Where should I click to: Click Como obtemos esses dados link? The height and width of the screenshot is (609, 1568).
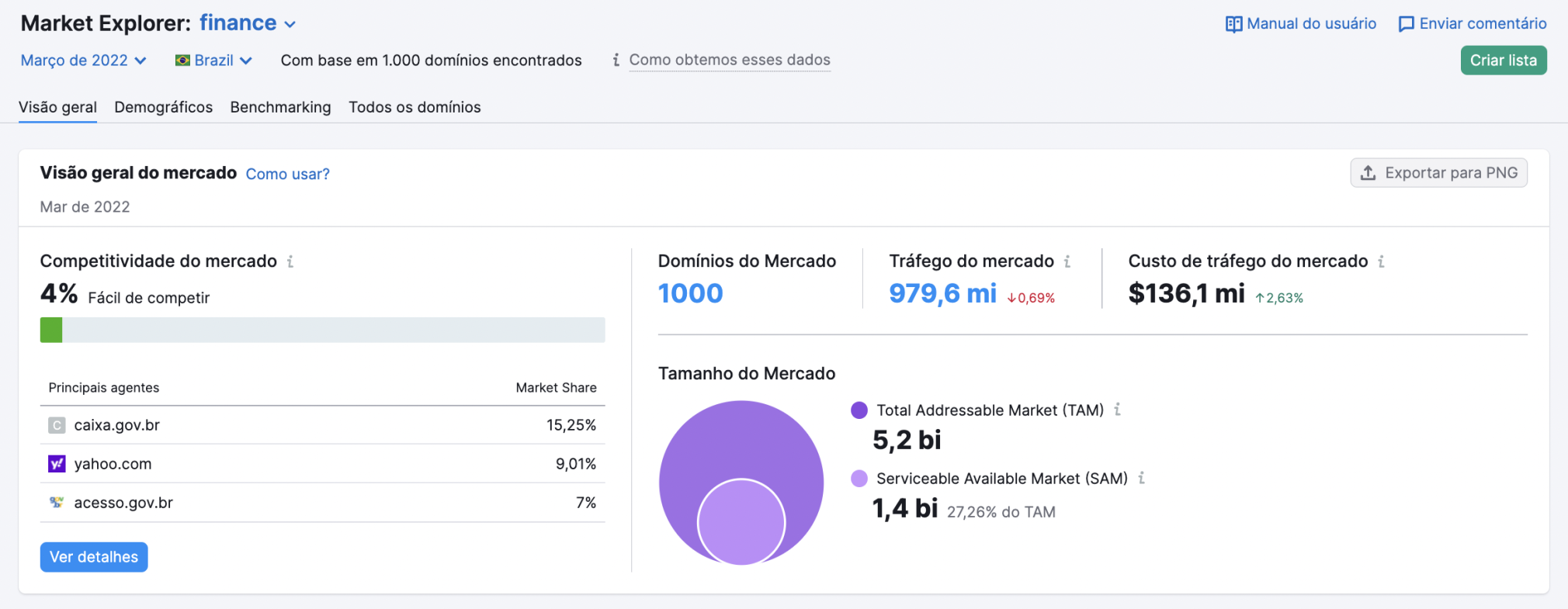[730, 60]
